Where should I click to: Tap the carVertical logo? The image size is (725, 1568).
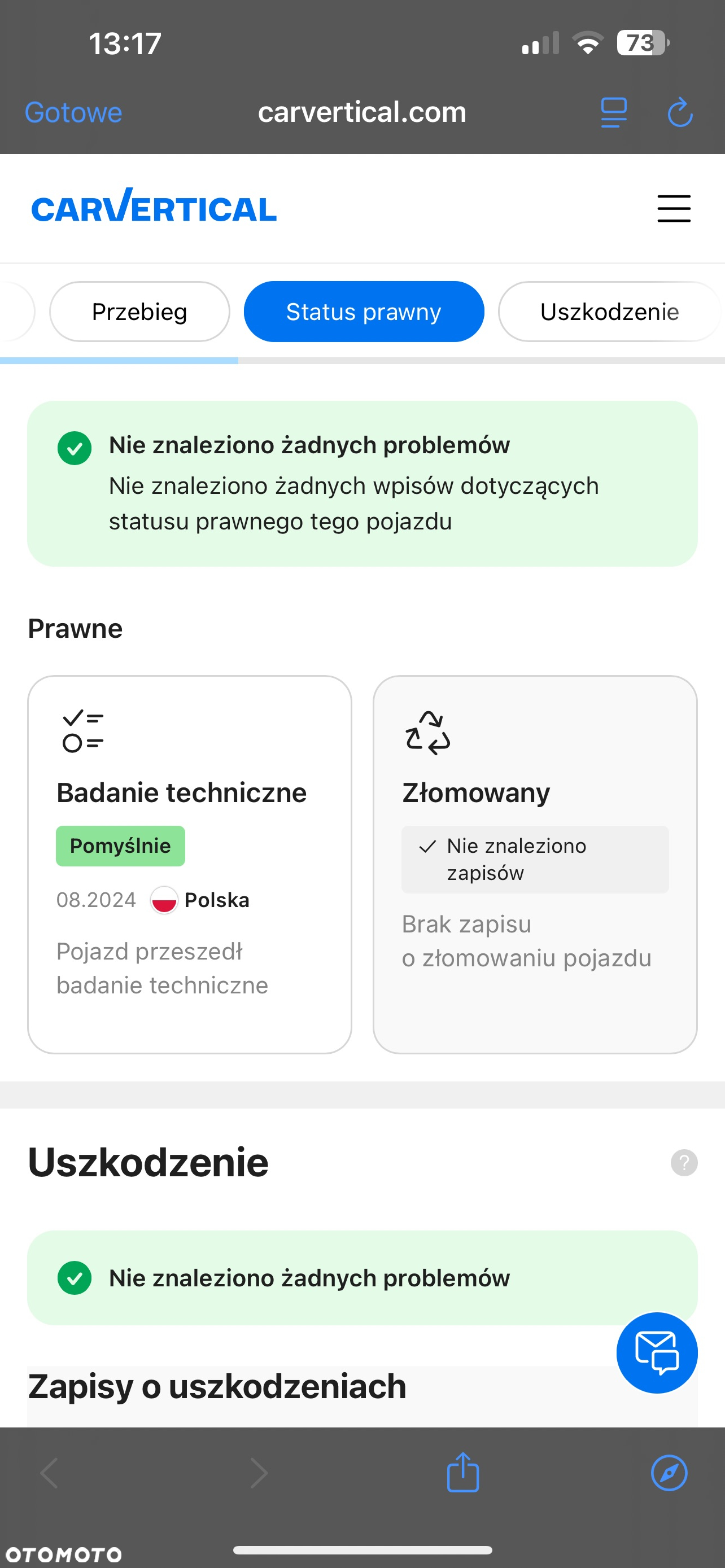point(154,206)
